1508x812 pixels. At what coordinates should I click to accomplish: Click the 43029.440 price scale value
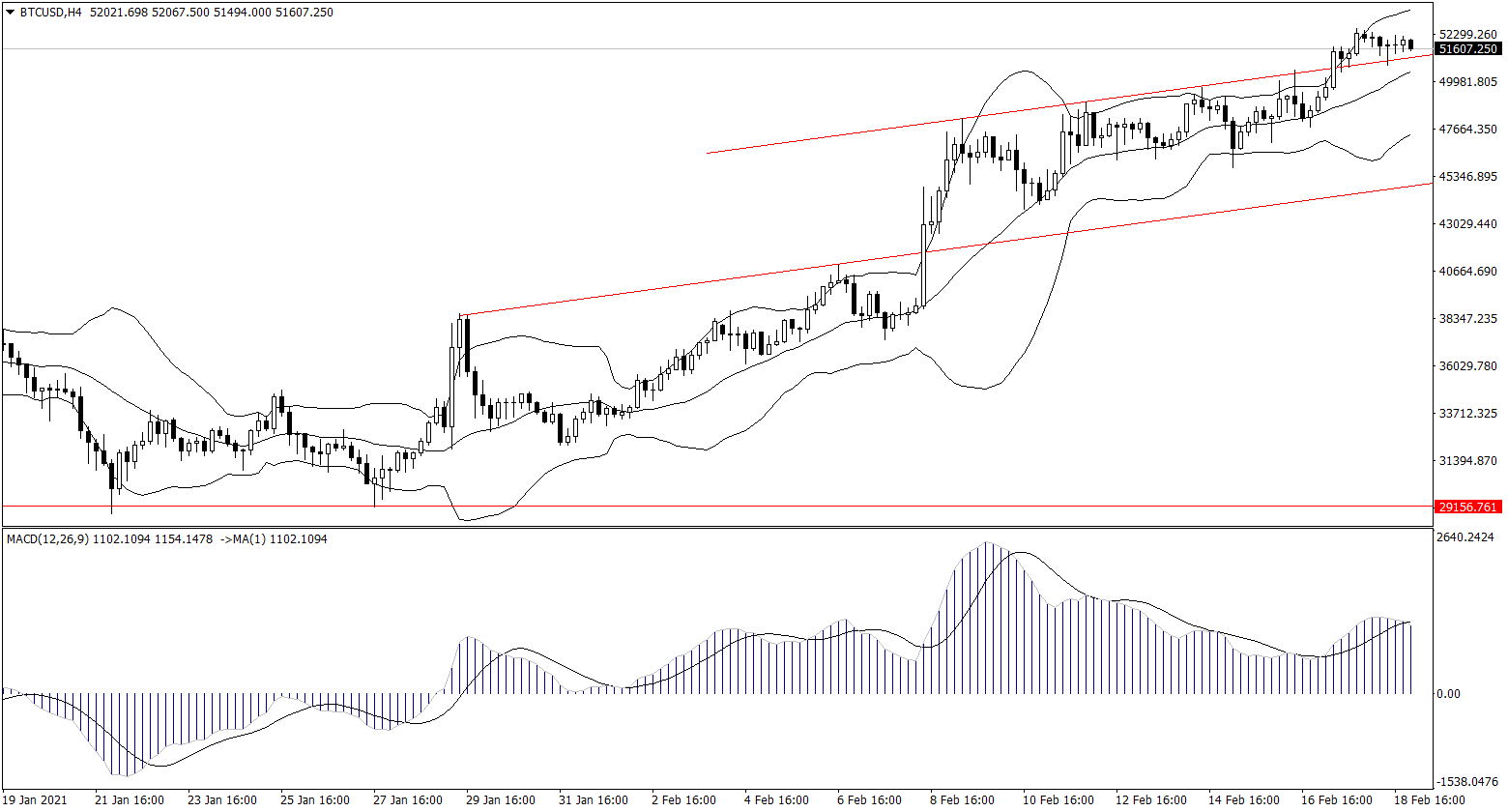point(1467,224)
